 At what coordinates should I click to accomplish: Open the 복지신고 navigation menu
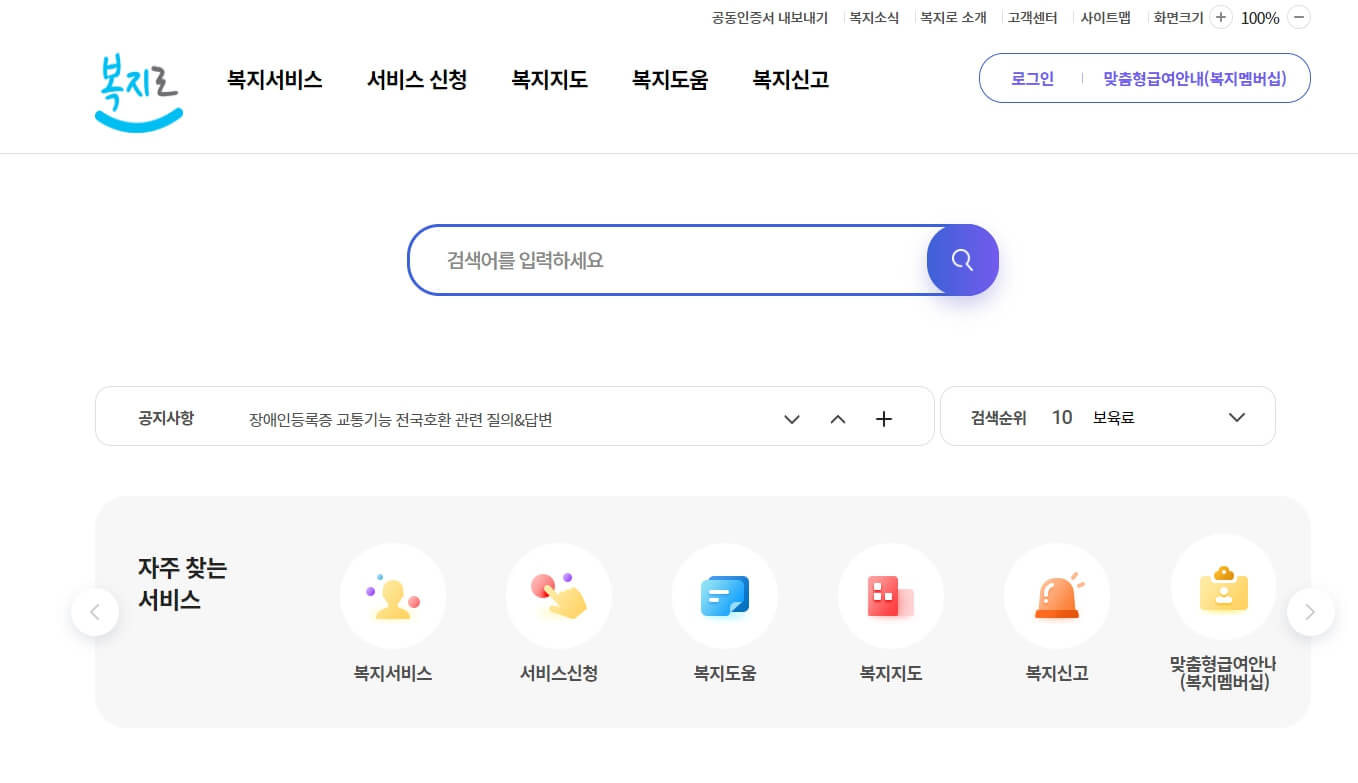[x=789, y=80]
